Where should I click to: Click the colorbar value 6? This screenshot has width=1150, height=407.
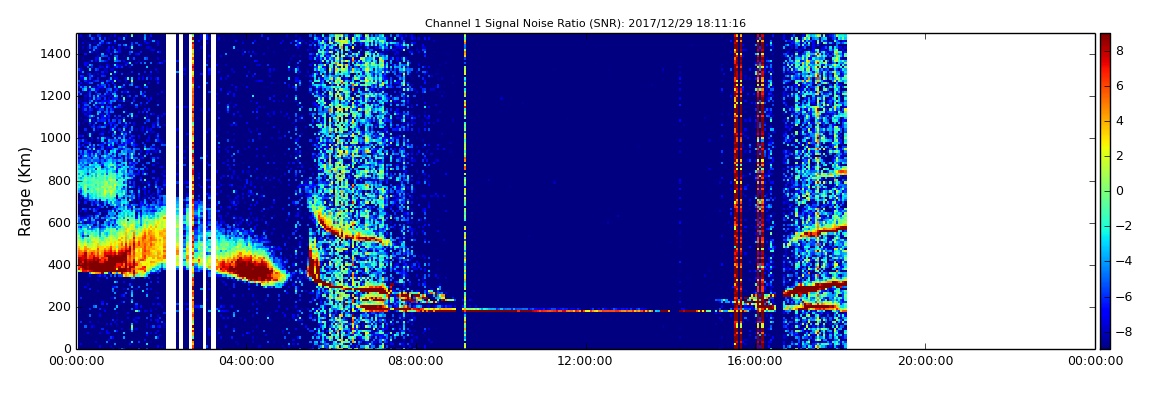[1120, 86]
